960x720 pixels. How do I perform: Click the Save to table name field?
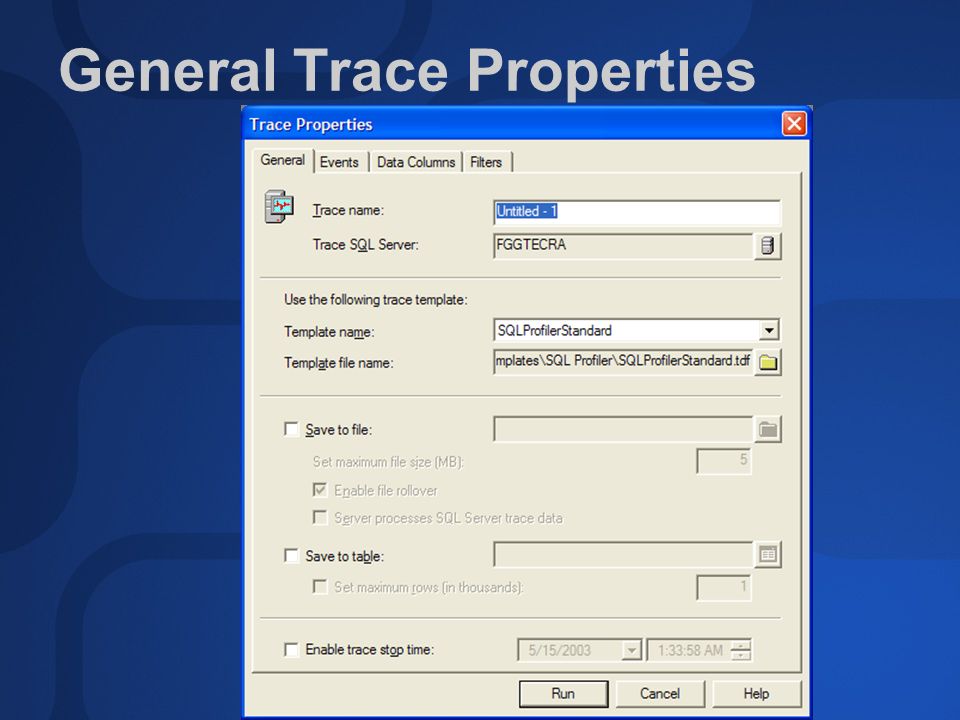pos(623,555)
